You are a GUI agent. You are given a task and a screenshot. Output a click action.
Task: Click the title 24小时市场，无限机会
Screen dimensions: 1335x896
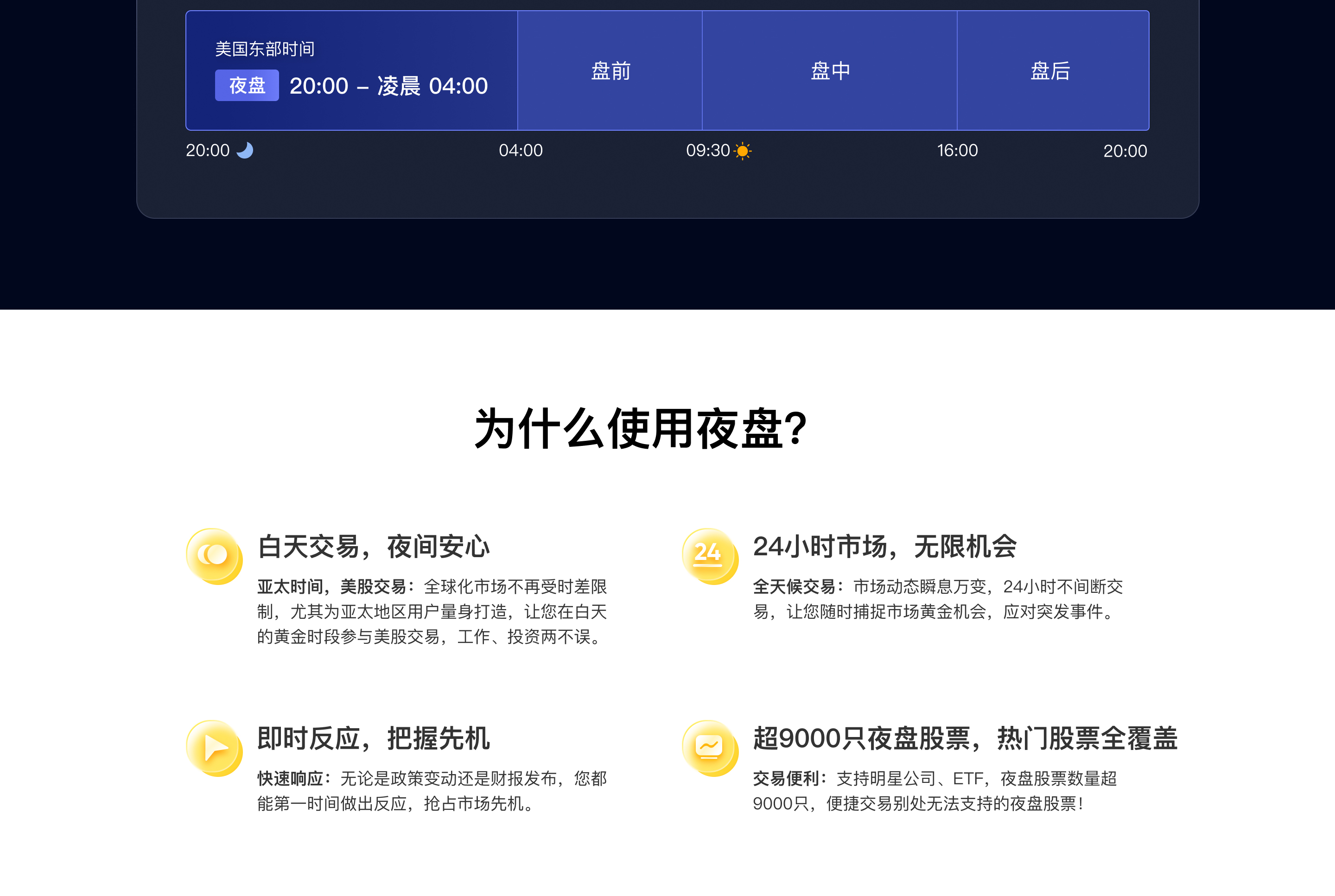pos(884,546)
